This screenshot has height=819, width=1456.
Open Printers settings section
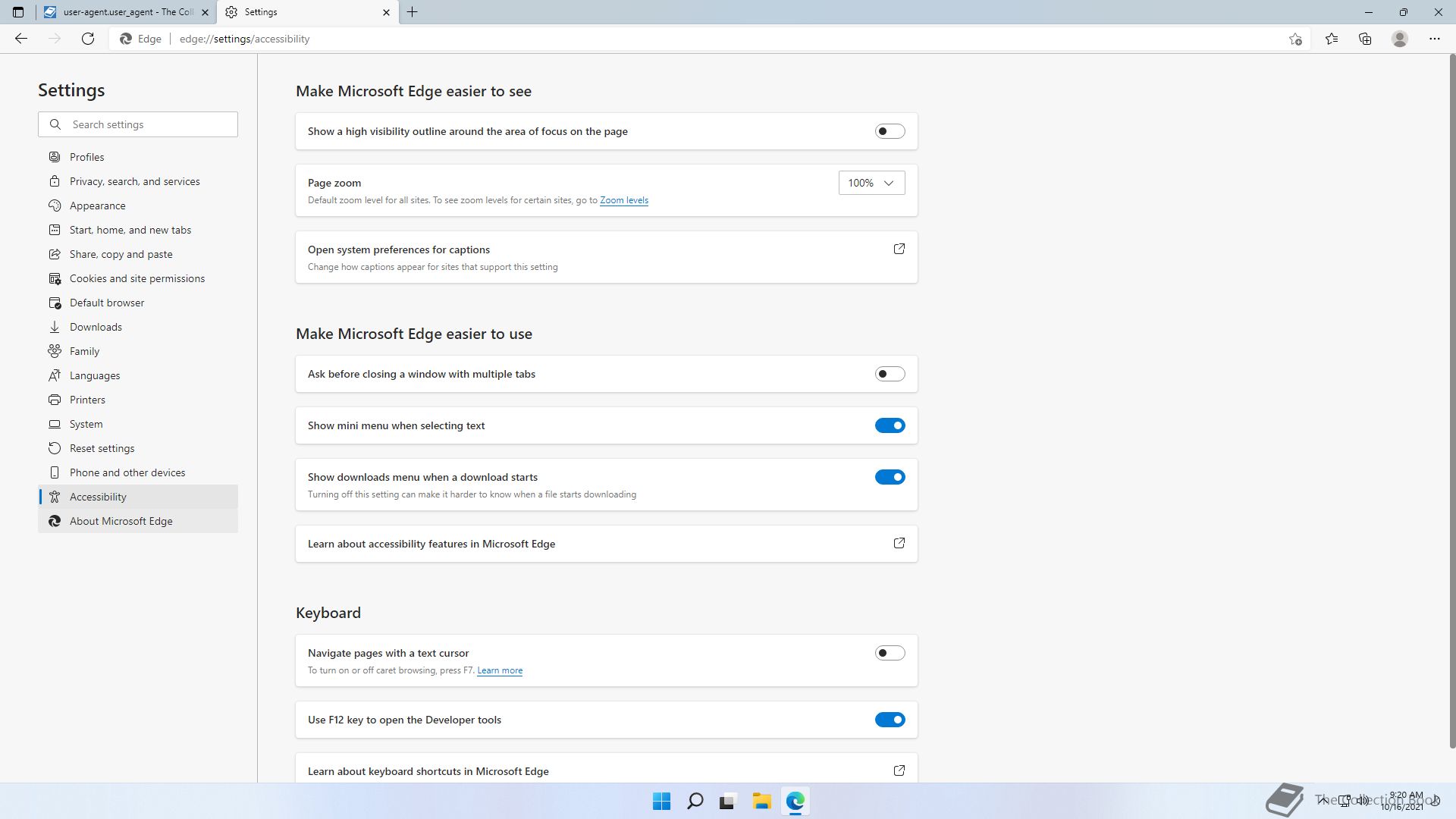[x=138, y=400]
